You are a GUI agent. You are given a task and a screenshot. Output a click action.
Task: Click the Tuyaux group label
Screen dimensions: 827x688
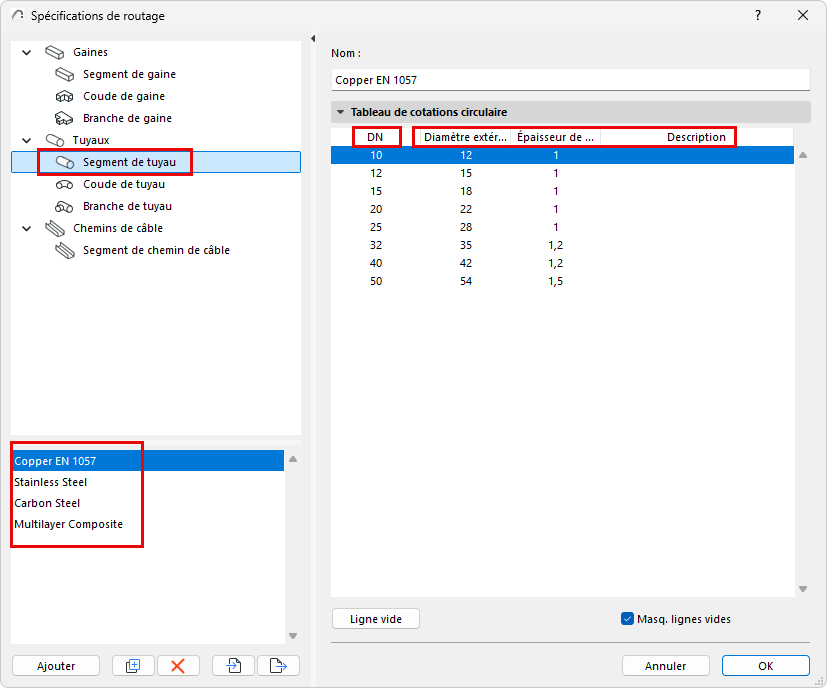tap(91, 140)
